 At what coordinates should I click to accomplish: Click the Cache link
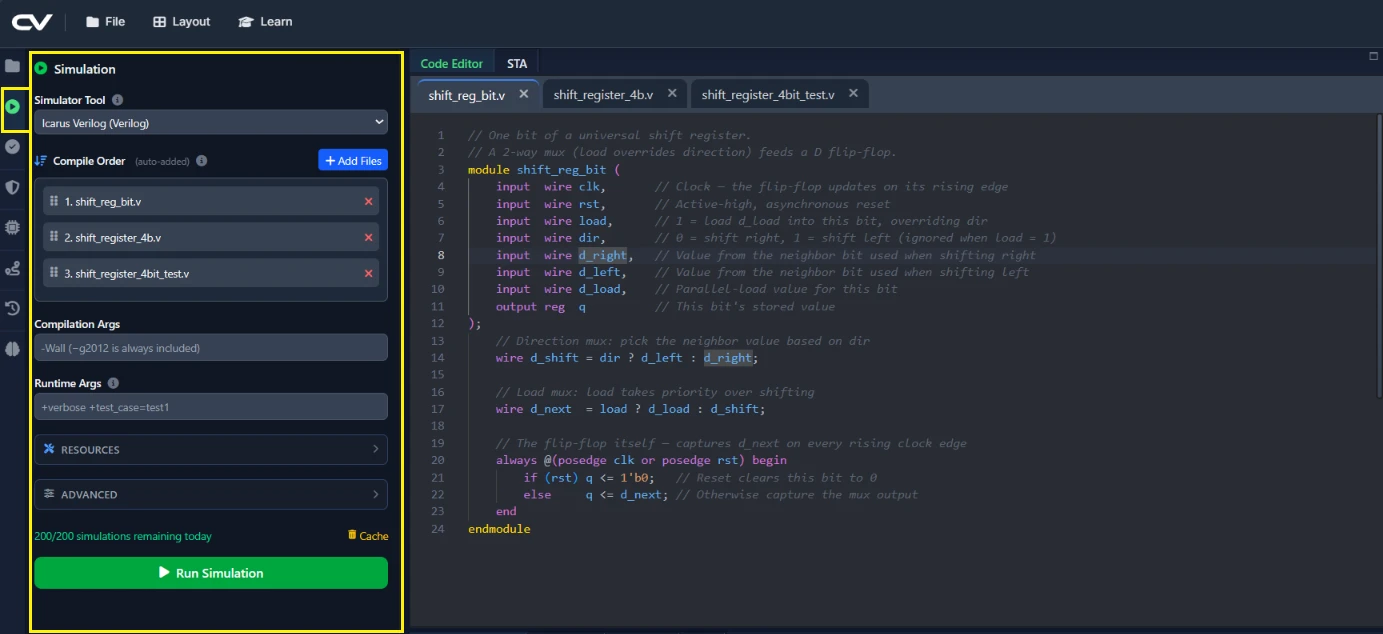coord(368,536)
